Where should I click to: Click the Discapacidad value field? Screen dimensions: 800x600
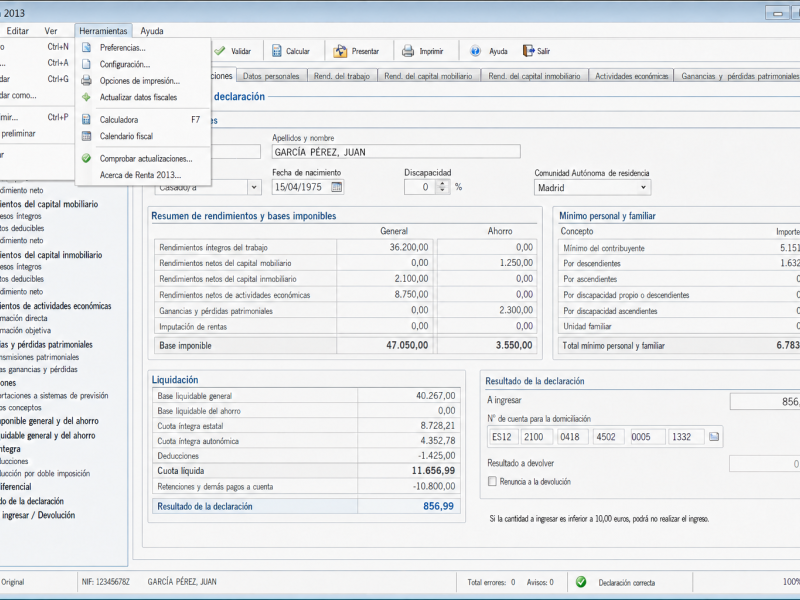pyautogui.click(x=420, y=187)
